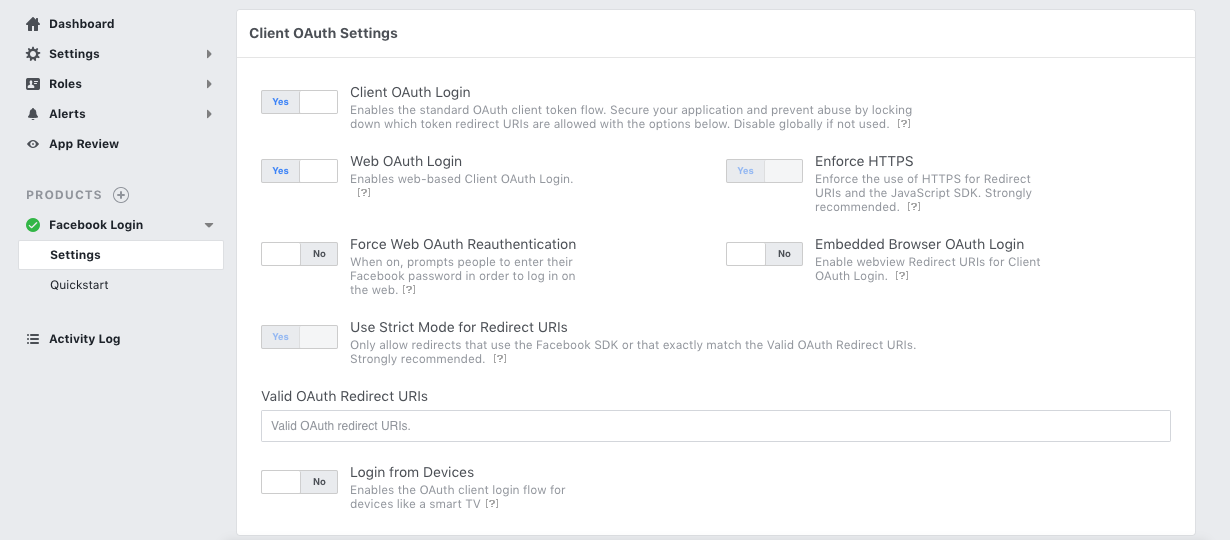Open Quickstart under Facebook Login
The image size is (1230, 540).
(x=79, y=285)
